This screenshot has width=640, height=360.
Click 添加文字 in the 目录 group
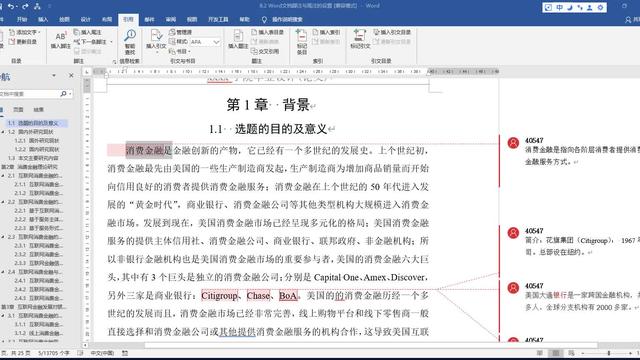(x=25, y=32)
